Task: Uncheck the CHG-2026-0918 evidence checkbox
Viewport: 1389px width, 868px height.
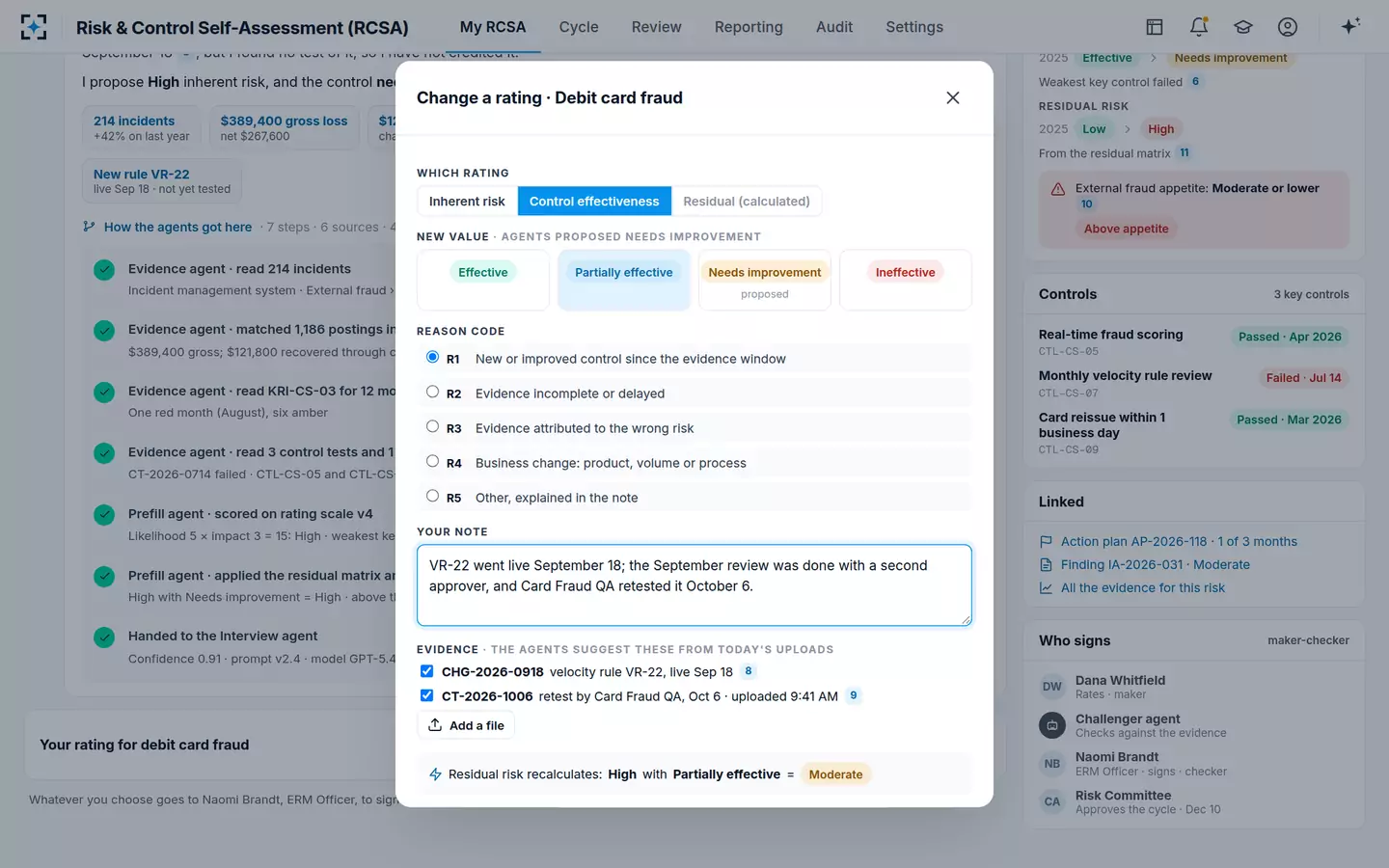Action: (x=426, y=671)
